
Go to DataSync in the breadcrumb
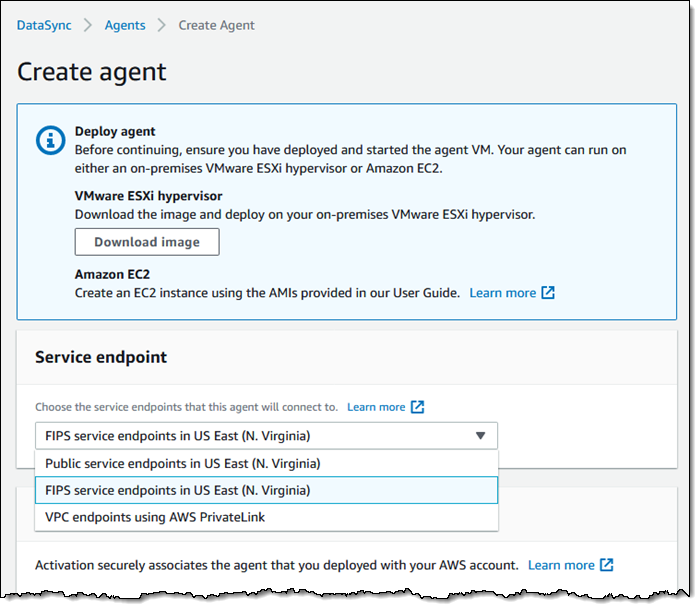[x=44, y=25]
